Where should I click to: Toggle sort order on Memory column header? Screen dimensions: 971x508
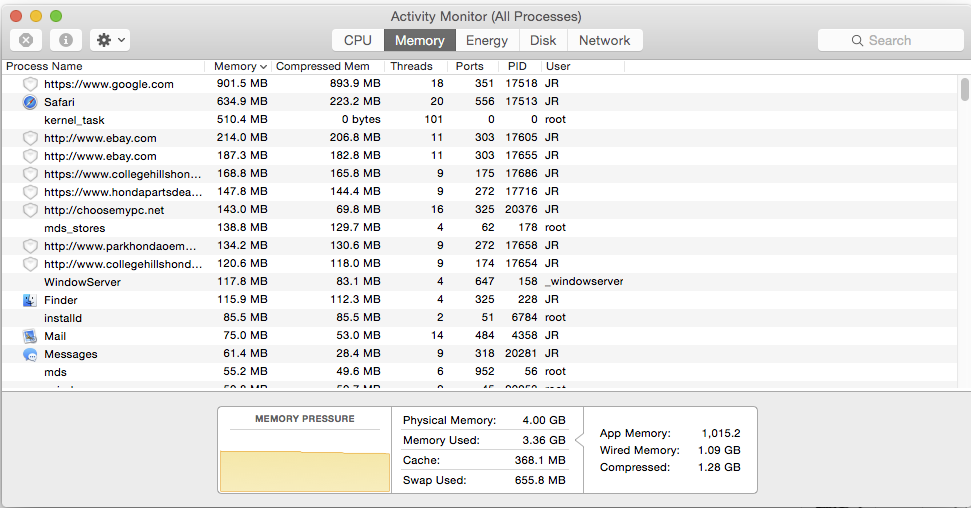tap(240, 66)
